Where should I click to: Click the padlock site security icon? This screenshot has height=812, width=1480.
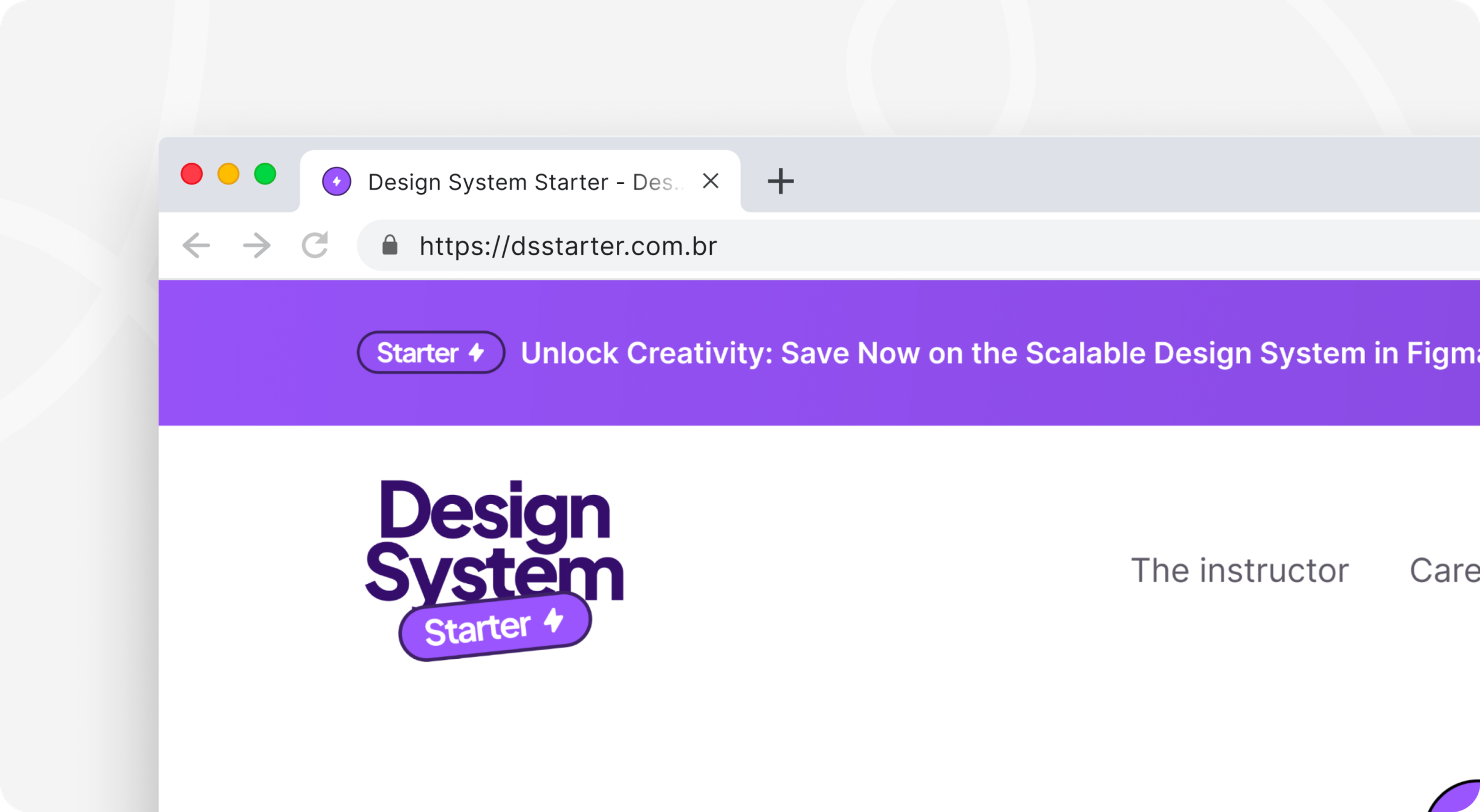click(x=390, y=245)
